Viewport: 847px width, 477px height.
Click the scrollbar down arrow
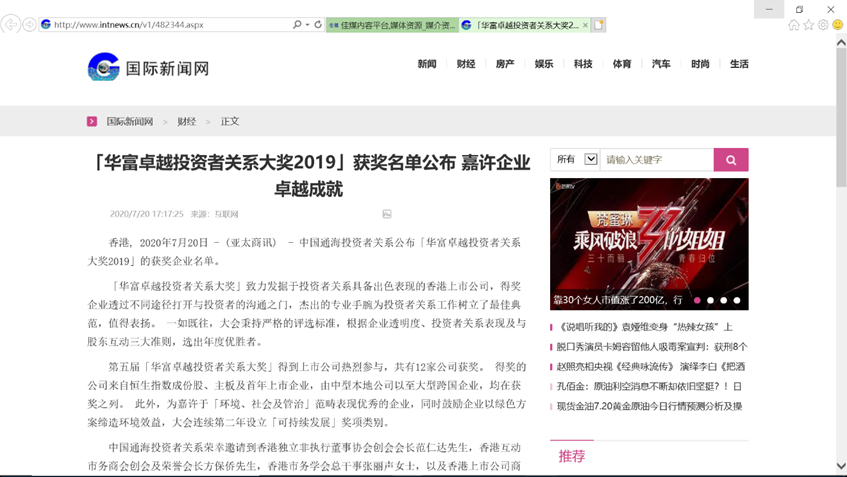tap(841, 466)
